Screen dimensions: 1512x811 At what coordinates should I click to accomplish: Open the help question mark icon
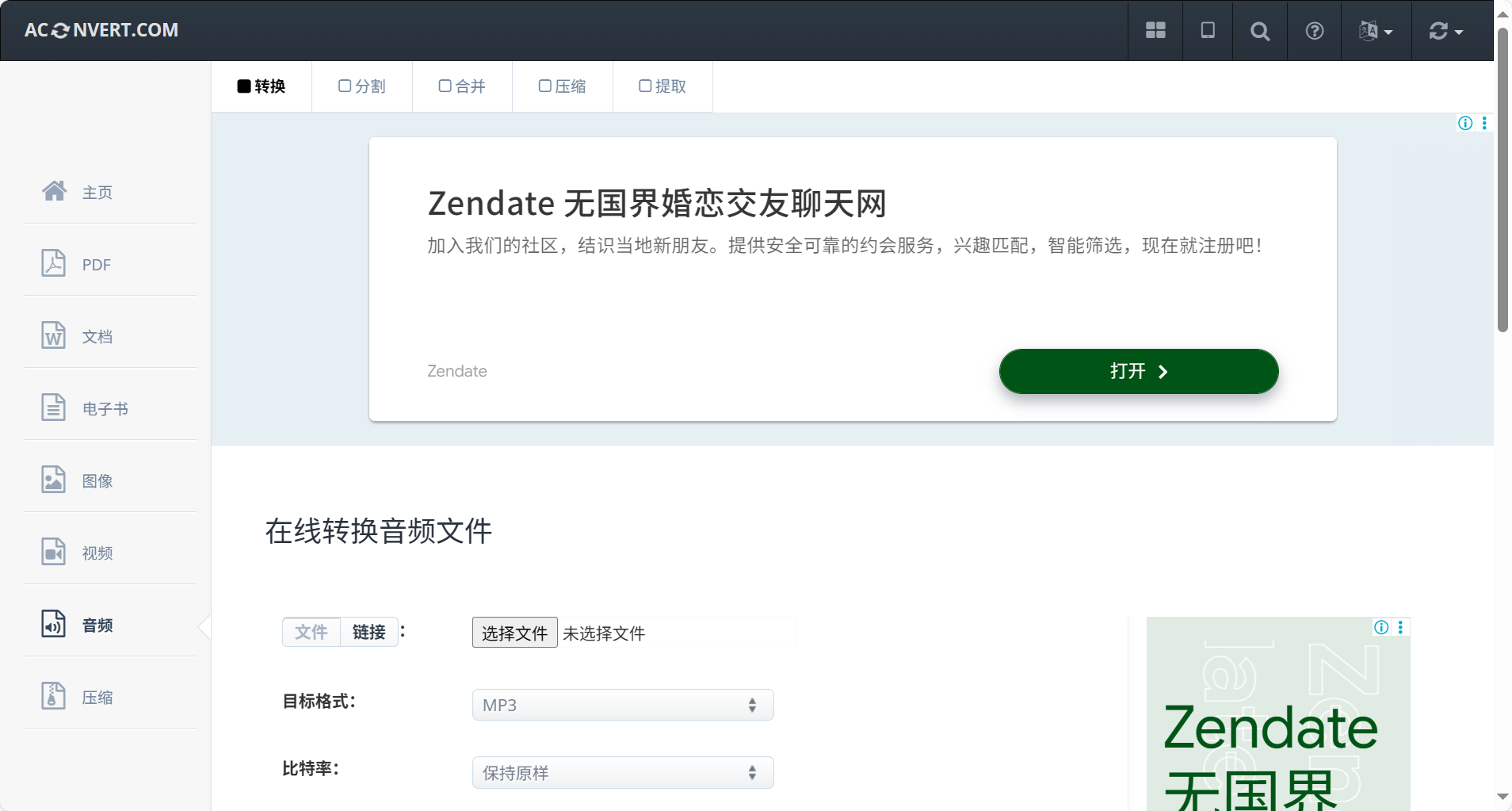[1315, 31]
